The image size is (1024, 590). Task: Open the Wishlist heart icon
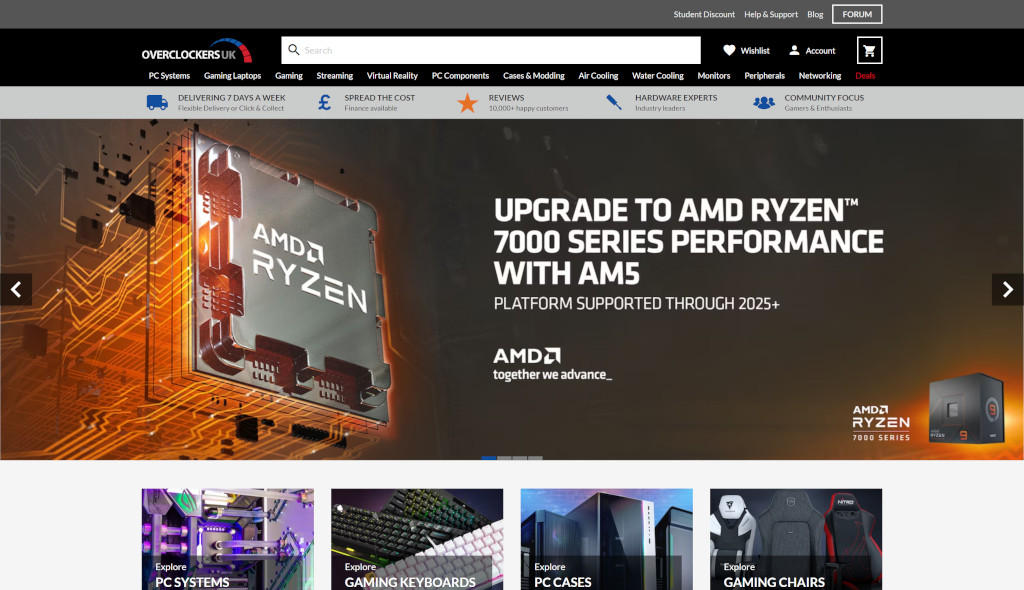point(729,50)
